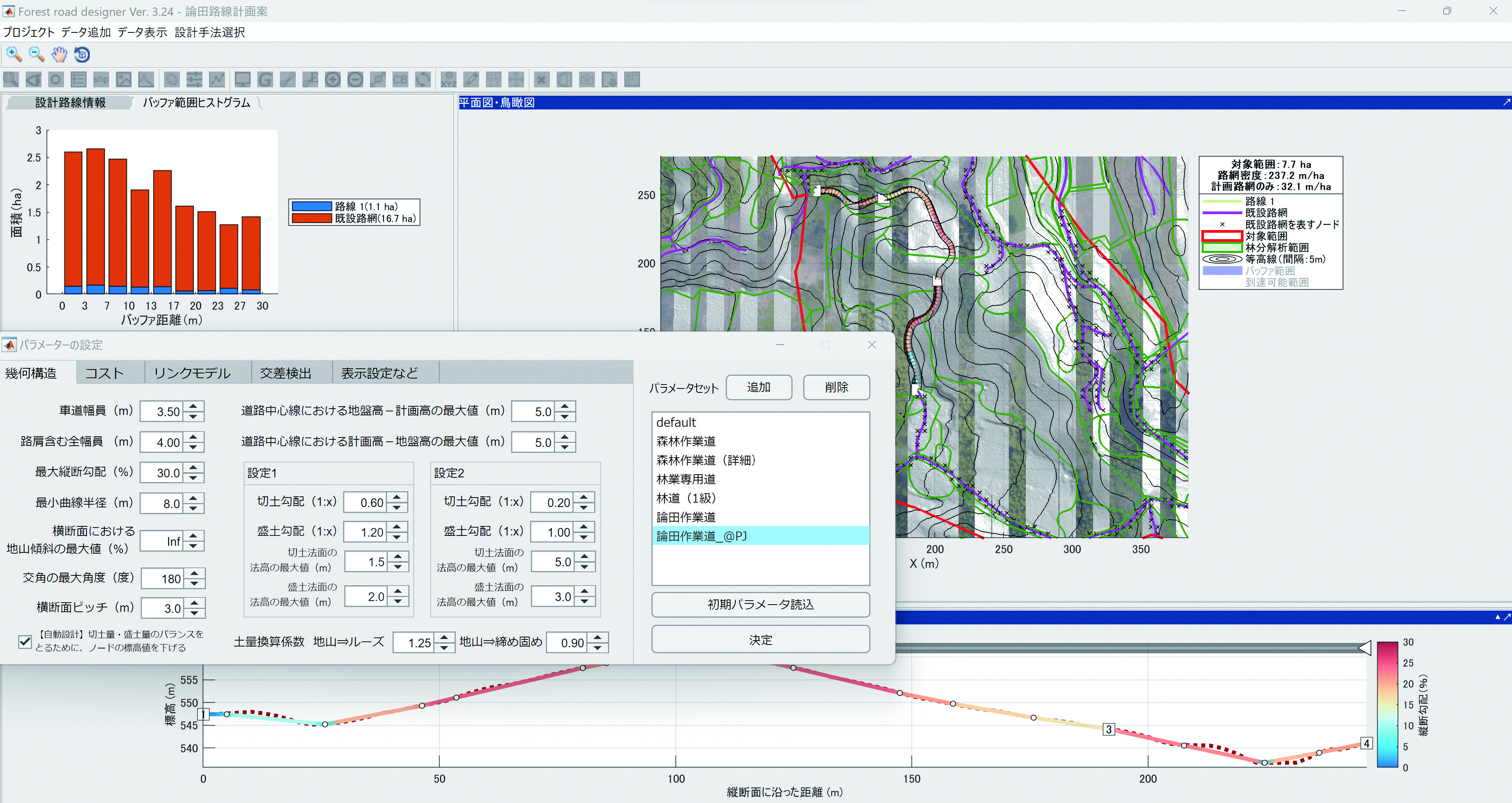This screenshot has height=803, width=1512.
Task: Select 林業専用道 in parameter set list
Action: point(685,479)
